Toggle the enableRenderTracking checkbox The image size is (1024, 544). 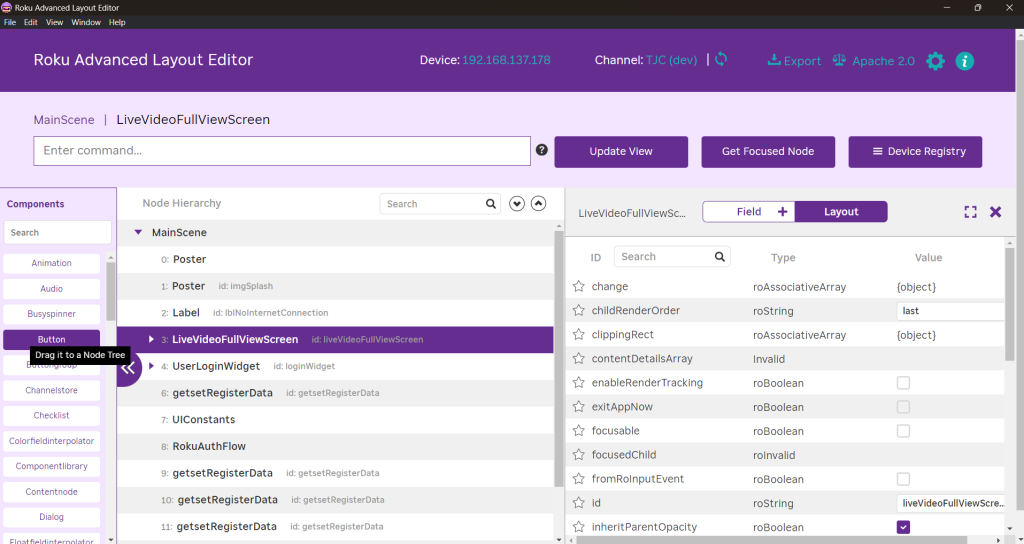(x=903, y=383)
